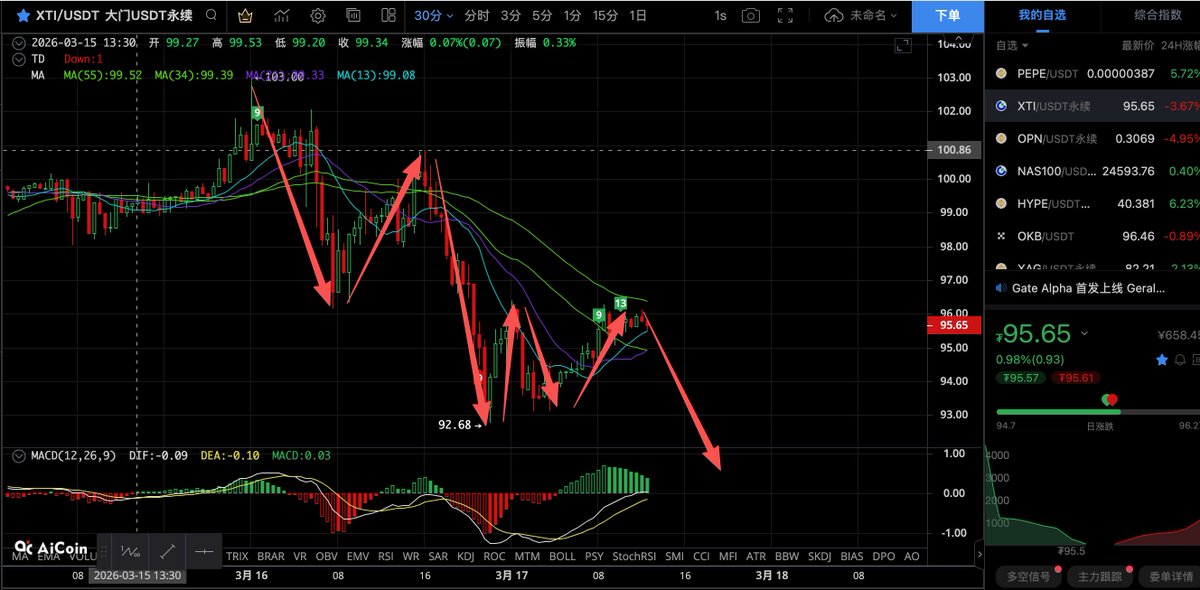Click the OPN coin icon

coord(1003,138)
